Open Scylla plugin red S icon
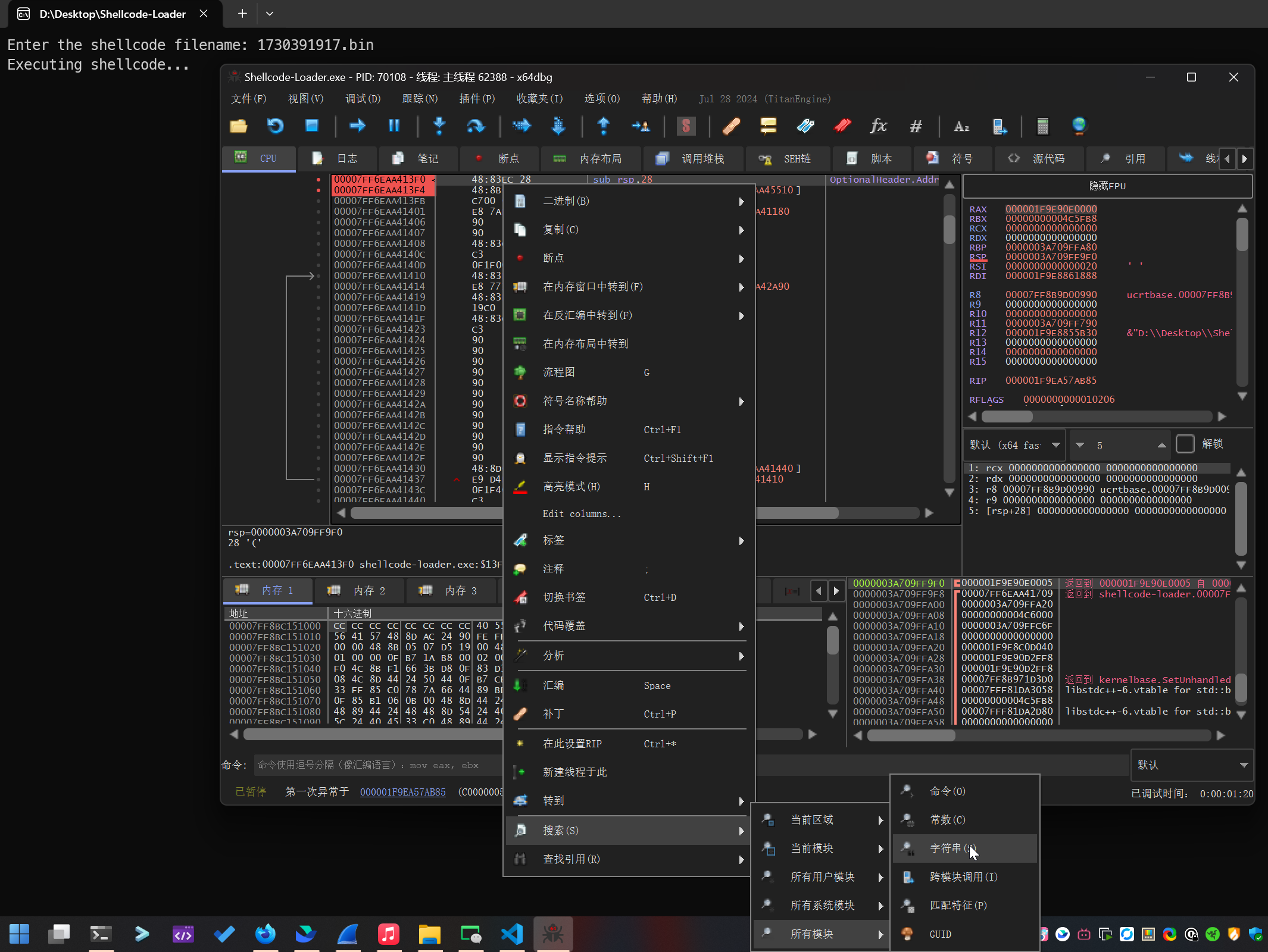The image size is (1268, 952). [x=686, y=126]
